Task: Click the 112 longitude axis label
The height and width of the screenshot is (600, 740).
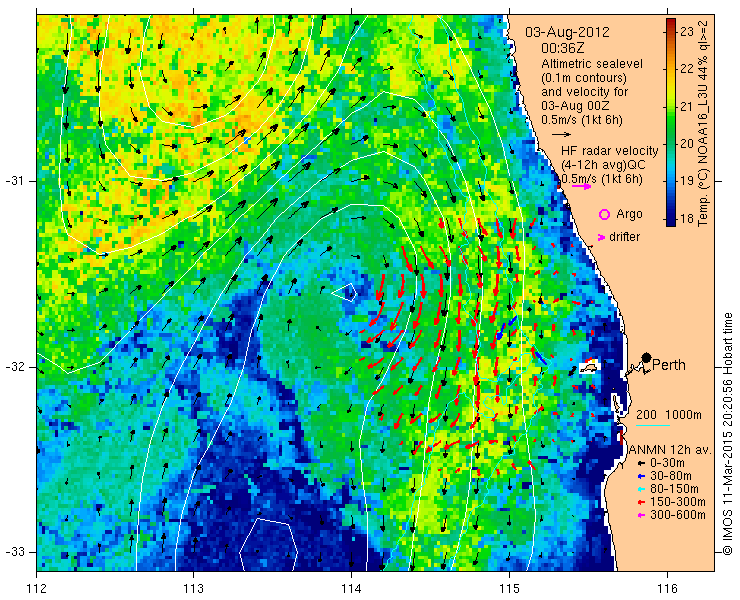Action: coord(37,589)
